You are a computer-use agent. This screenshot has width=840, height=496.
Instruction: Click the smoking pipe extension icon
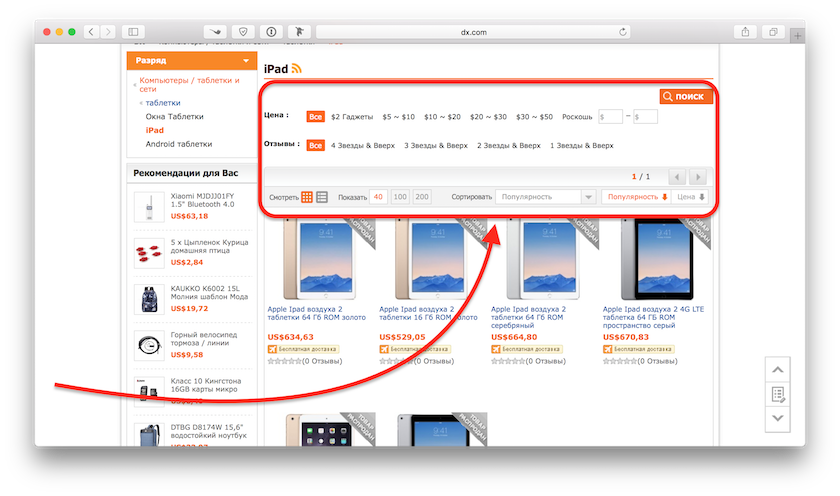click(x=215, y=32)
